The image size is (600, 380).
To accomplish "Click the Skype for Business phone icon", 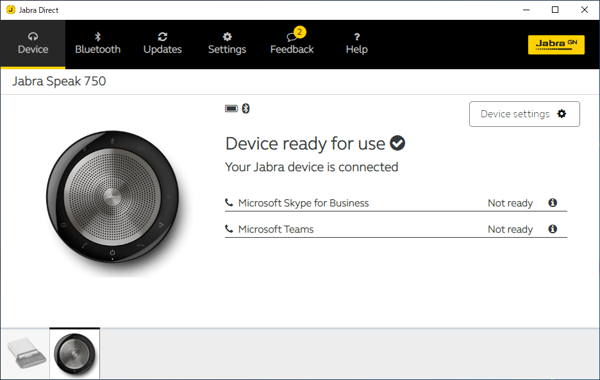I will 229,202.
